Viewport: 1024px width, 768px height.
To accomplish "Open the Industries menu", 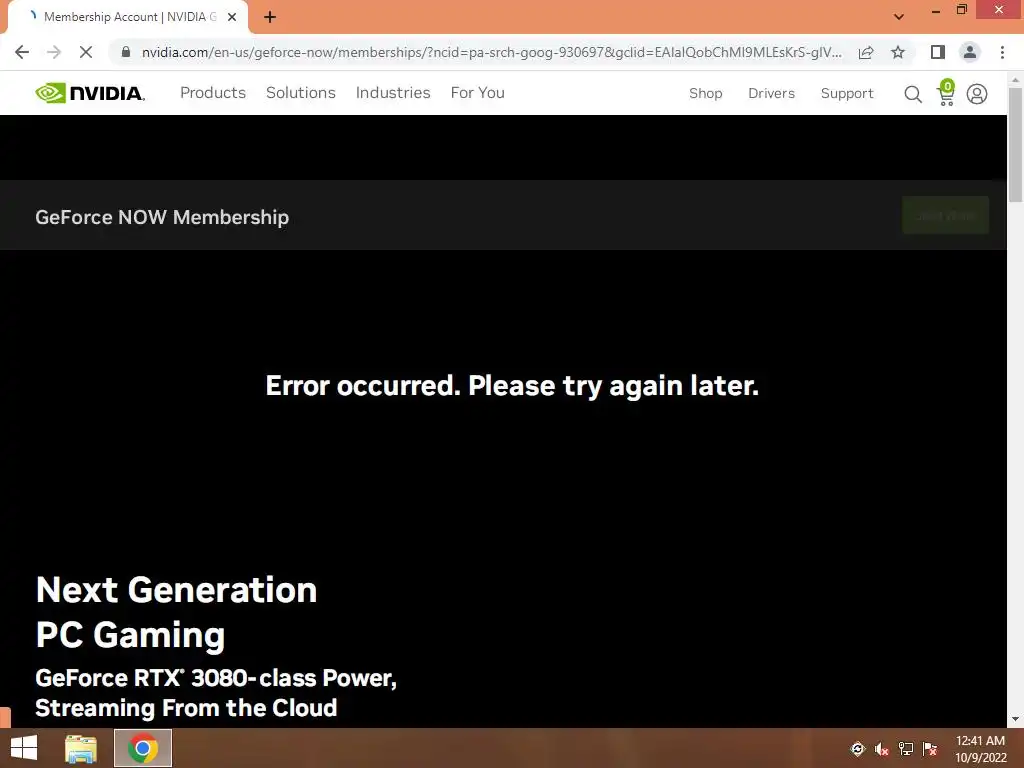I will 393,93.
